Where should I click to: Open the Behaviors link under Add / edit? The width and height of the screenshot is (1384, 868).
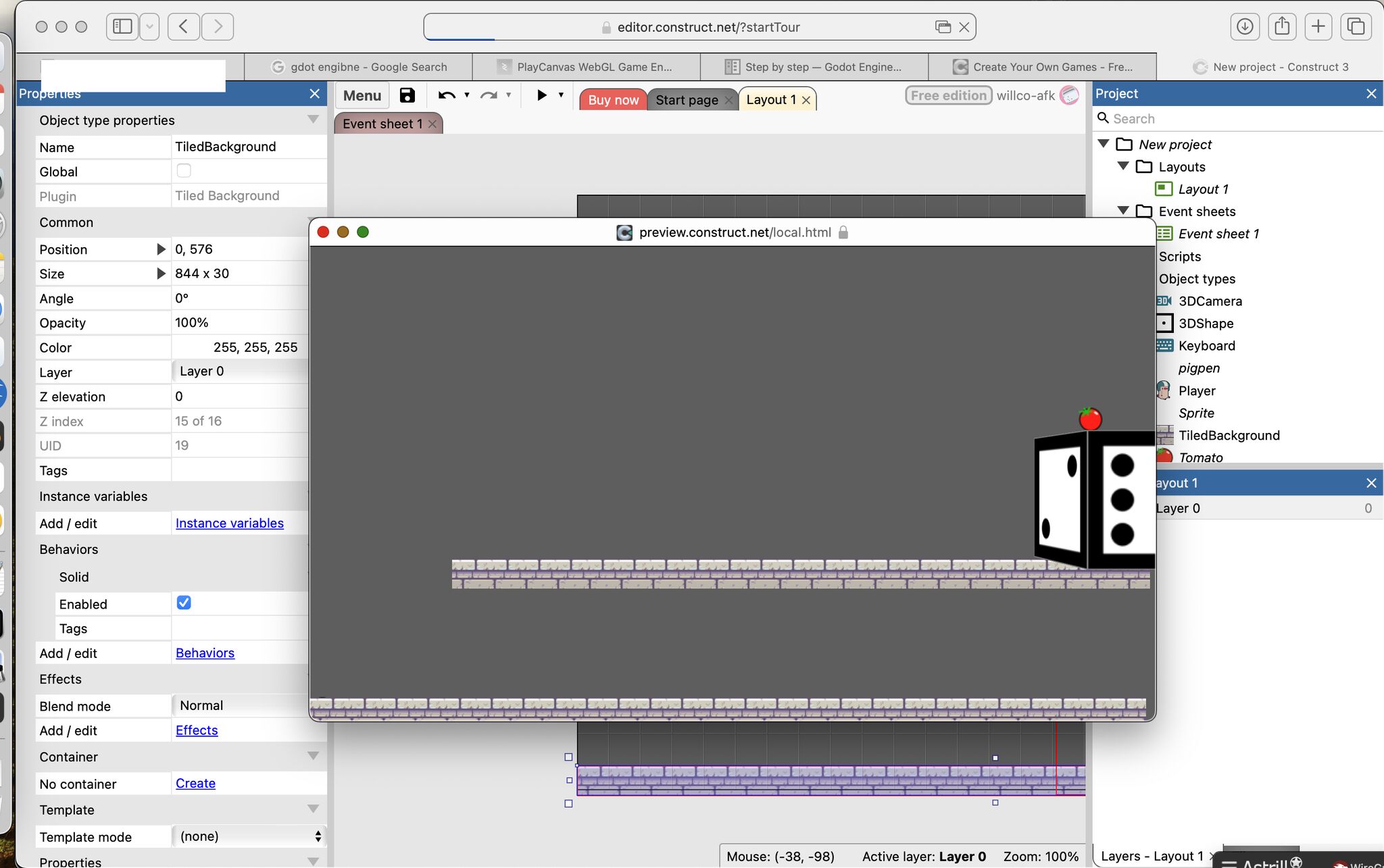tap(205, 653)
